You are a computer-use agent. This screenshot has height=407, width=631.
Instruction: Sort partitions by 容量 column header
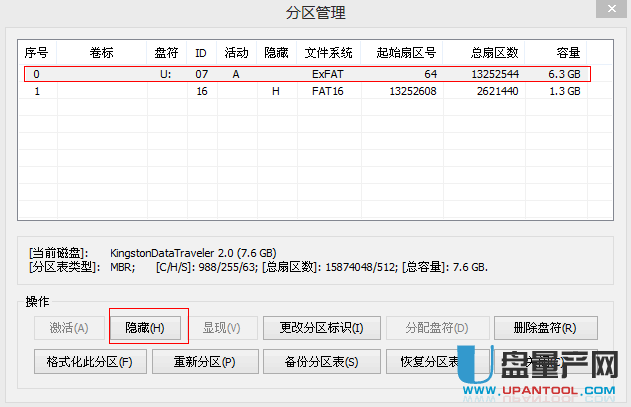(567, 52)
